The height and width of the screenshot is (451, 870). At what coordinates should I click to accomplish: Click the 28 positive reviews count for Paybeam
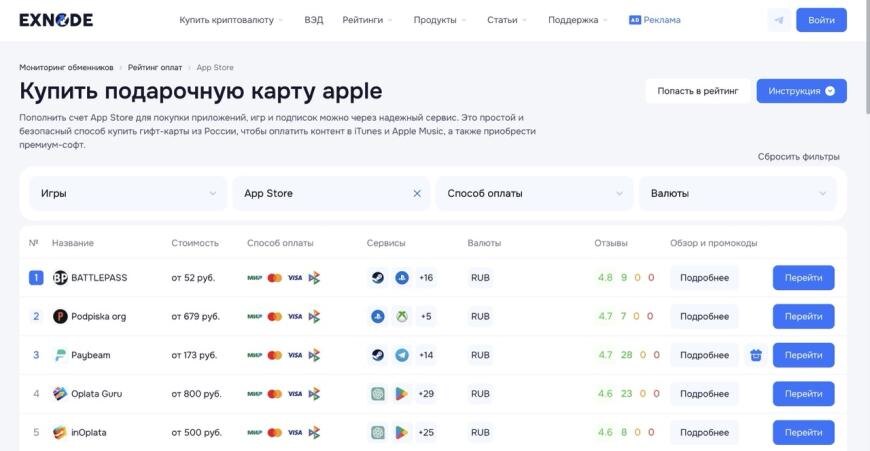tap(626, 355)
